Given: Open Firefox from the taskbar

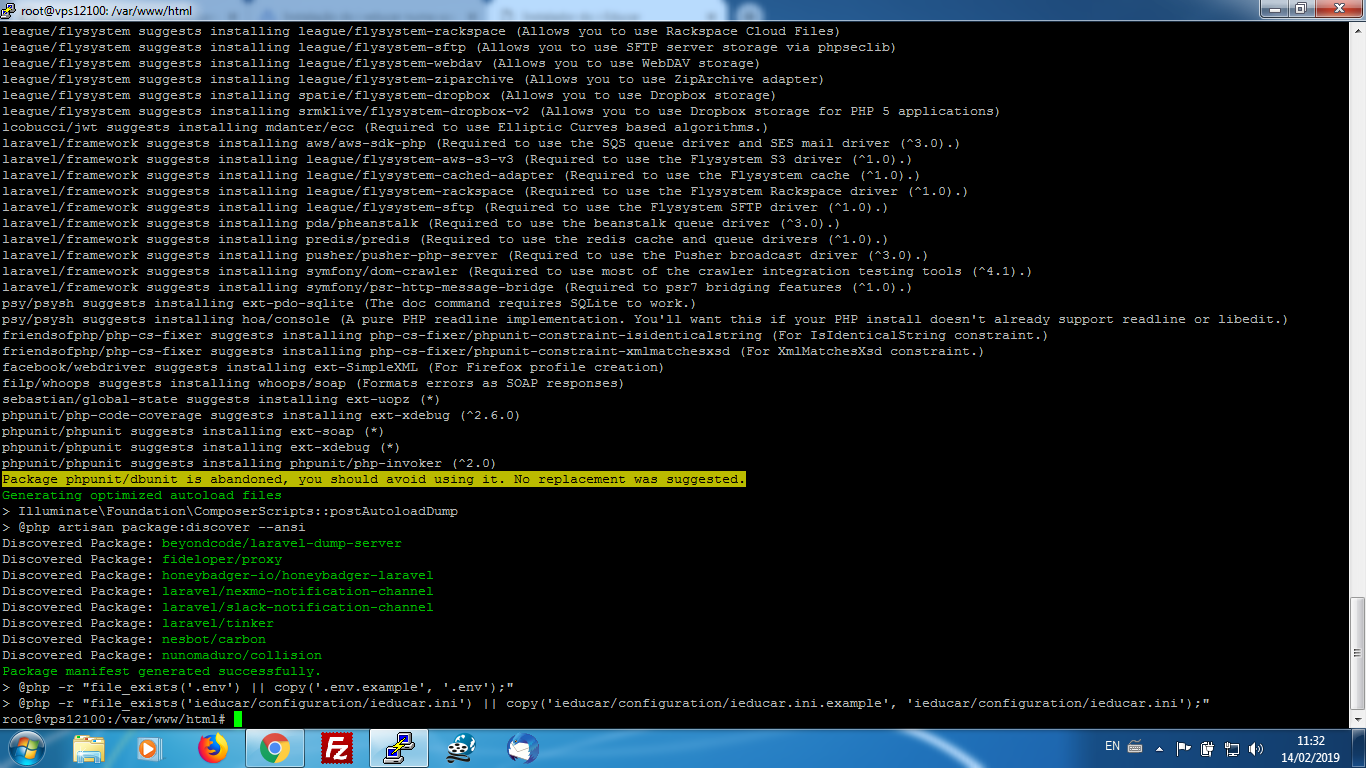Looking at the screenshot, I should [212, 748].
